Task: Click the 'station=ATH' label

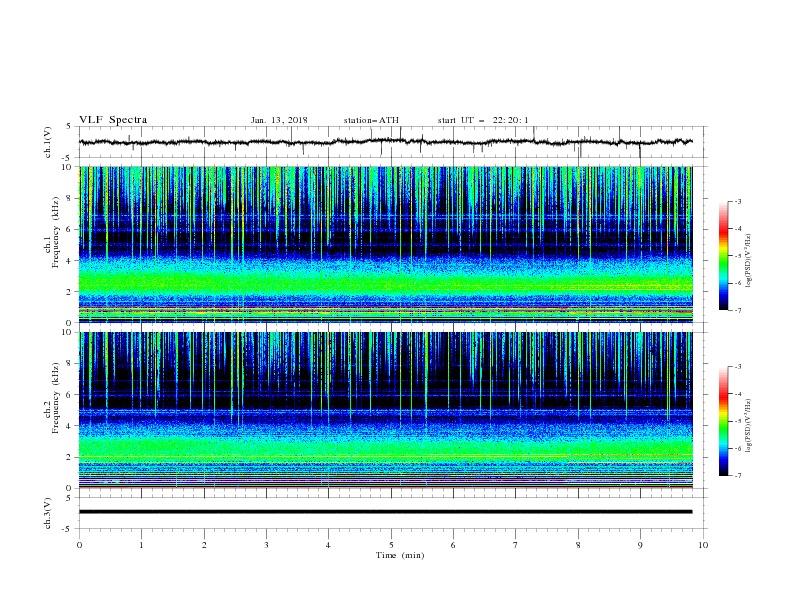Action: point(371,120)
